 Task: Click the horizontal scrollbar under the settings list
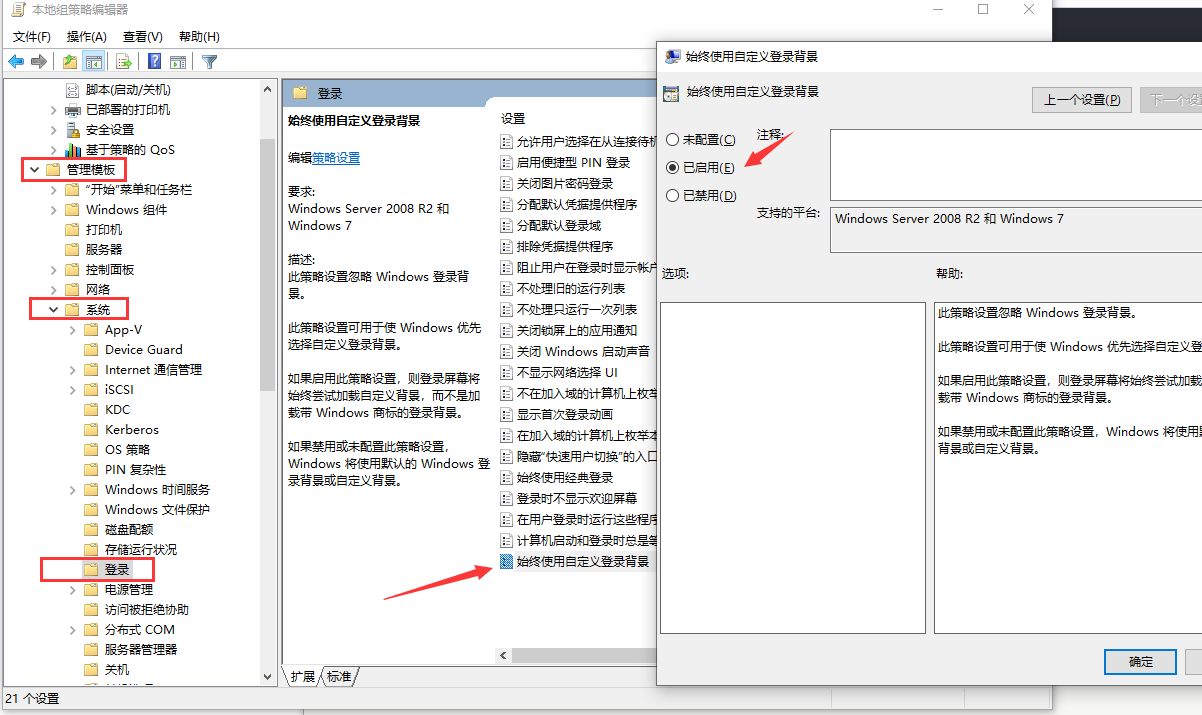[x=580, y=656]
